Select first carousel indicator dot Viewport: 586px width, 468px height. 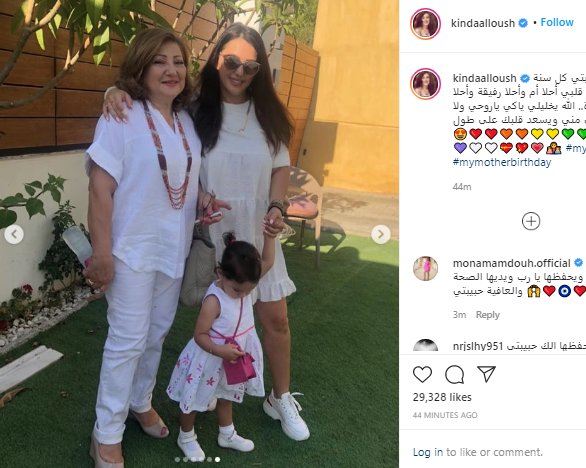178,459
